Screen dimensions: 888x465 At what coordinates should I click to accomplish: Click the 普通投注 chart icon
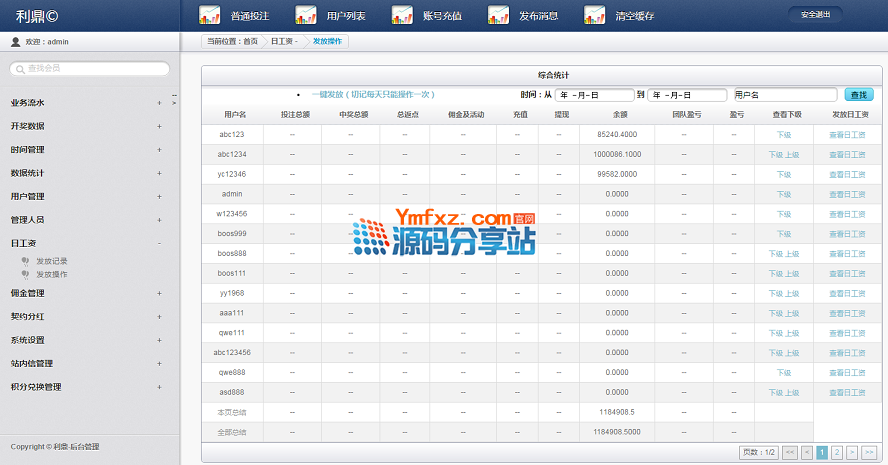(210, 15)
